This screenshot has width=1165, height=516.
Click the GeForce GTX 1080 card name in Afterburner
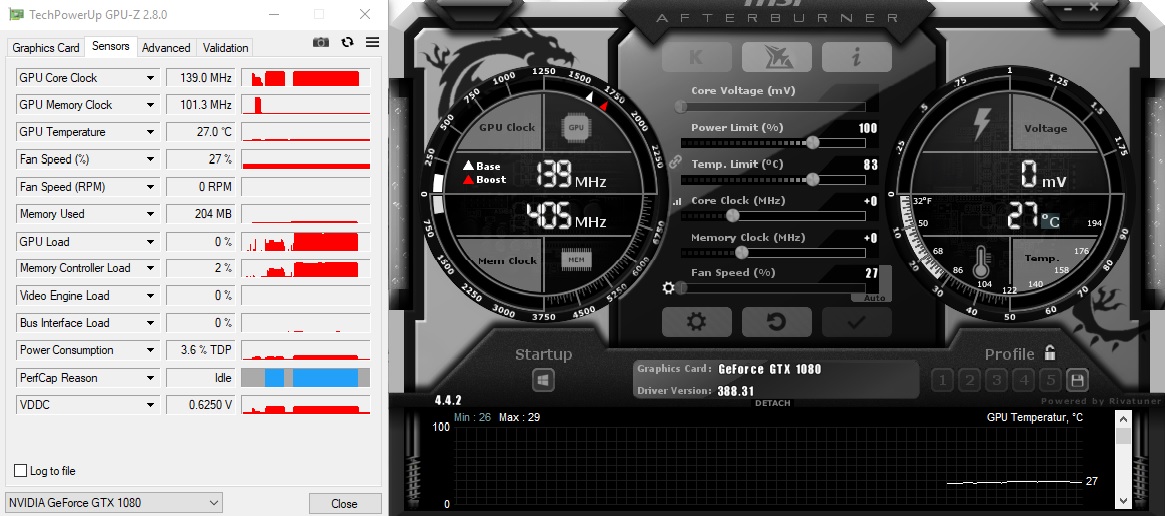[x=770, y=369]
